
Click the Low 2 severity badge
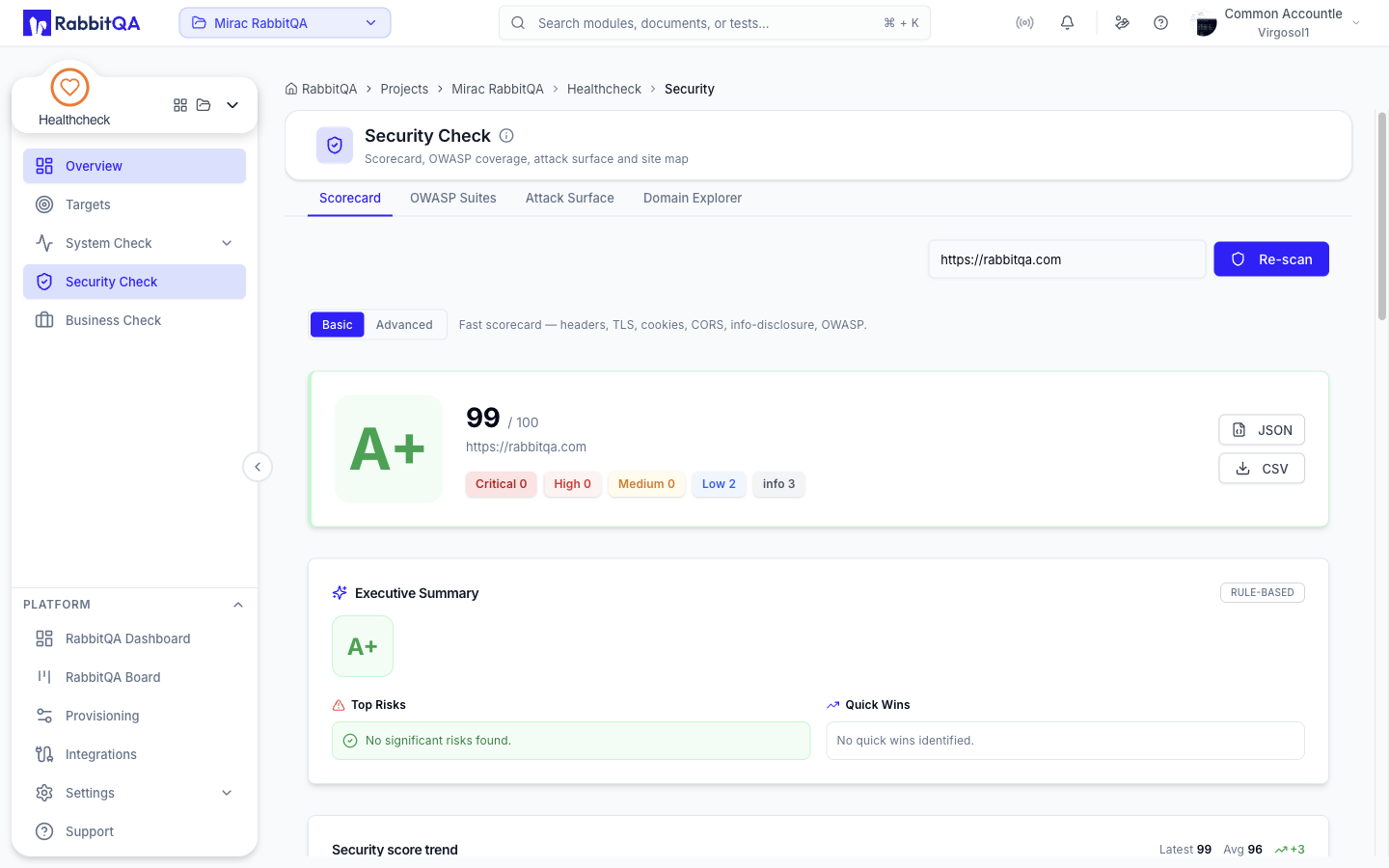click(x=719, y=484)
